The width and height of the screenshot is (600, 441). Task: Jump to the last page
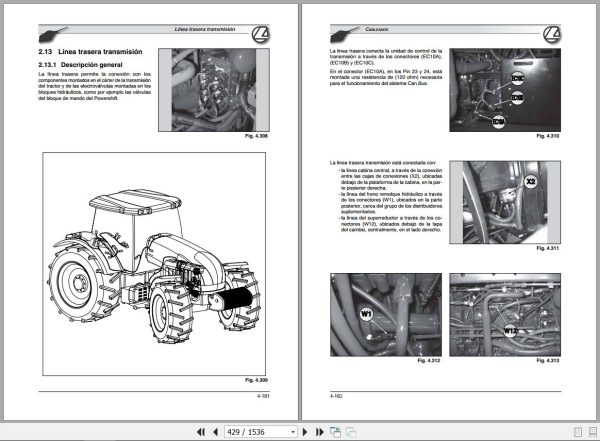click(x=320, y=432)
